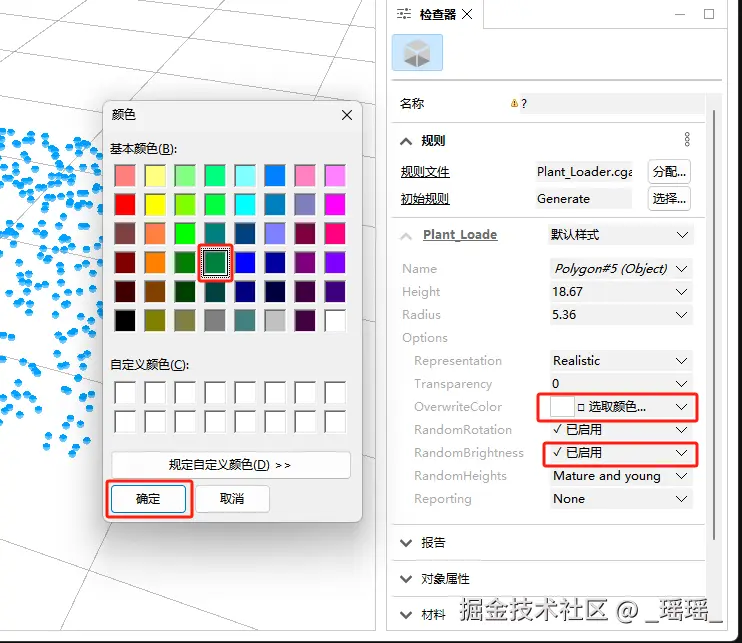Click the Inspector vertical scrollbar
This screenshot has width=742, height=643.
[714, 324]
